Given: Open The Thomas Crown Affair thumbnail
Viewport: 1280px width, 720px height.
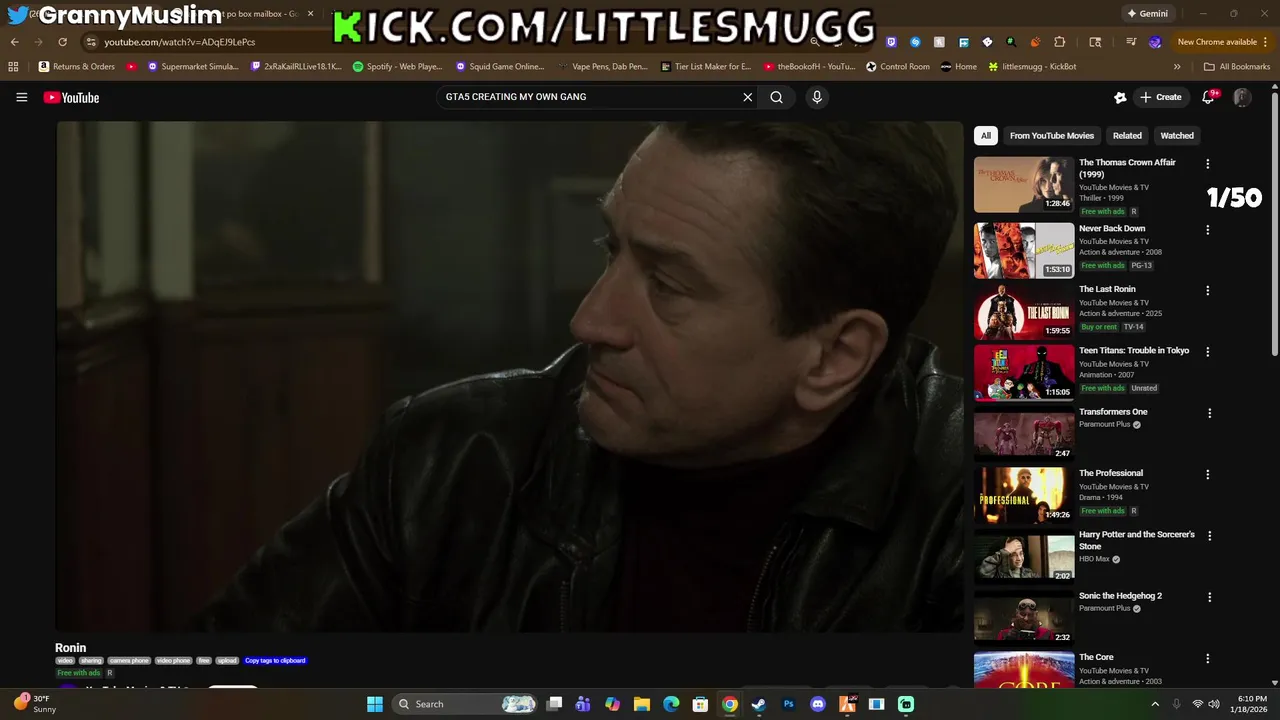Looking at the screenshot, I should point(1024,184).
